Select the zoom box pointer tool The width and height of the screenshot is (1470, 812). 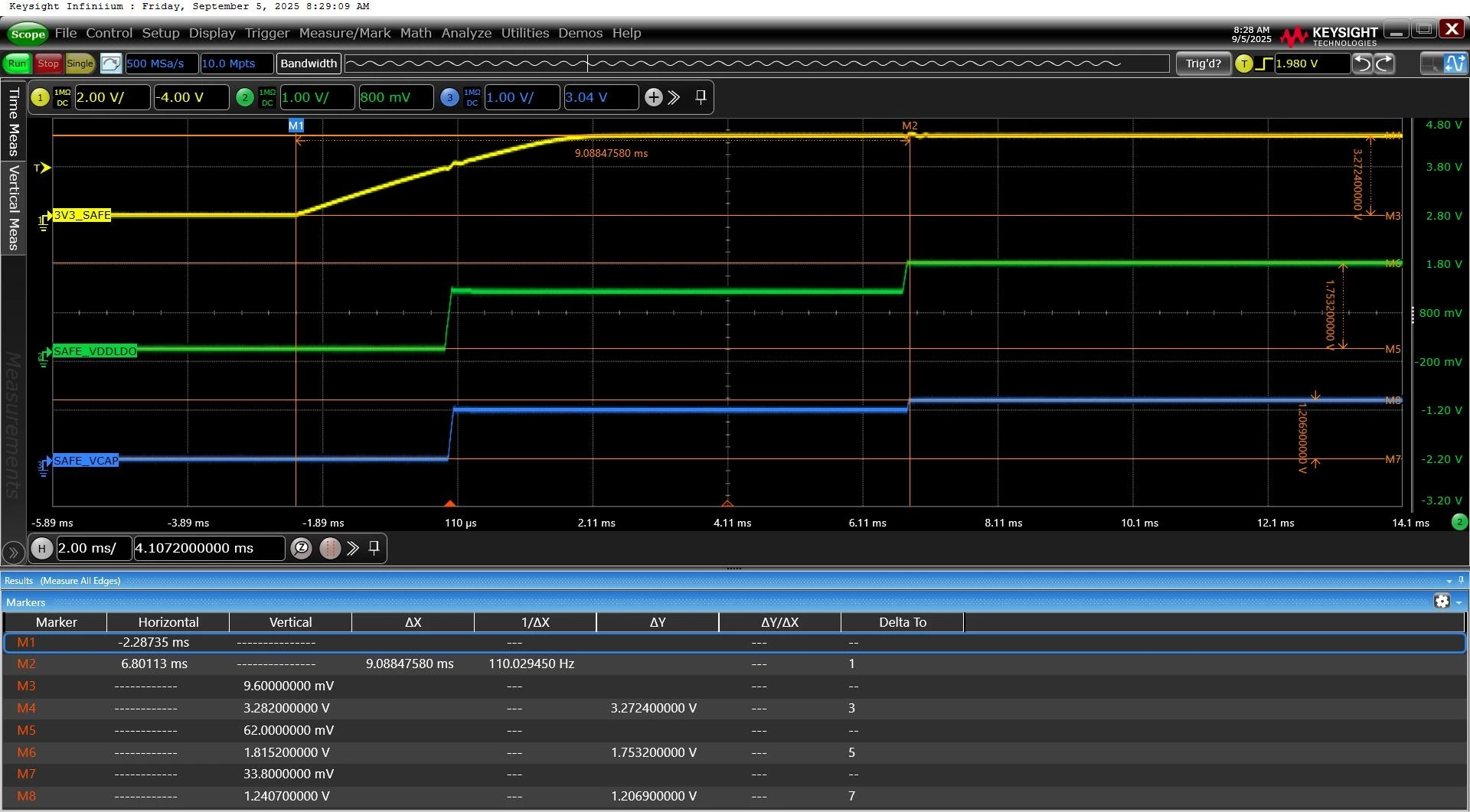(x=1430, y=64)
